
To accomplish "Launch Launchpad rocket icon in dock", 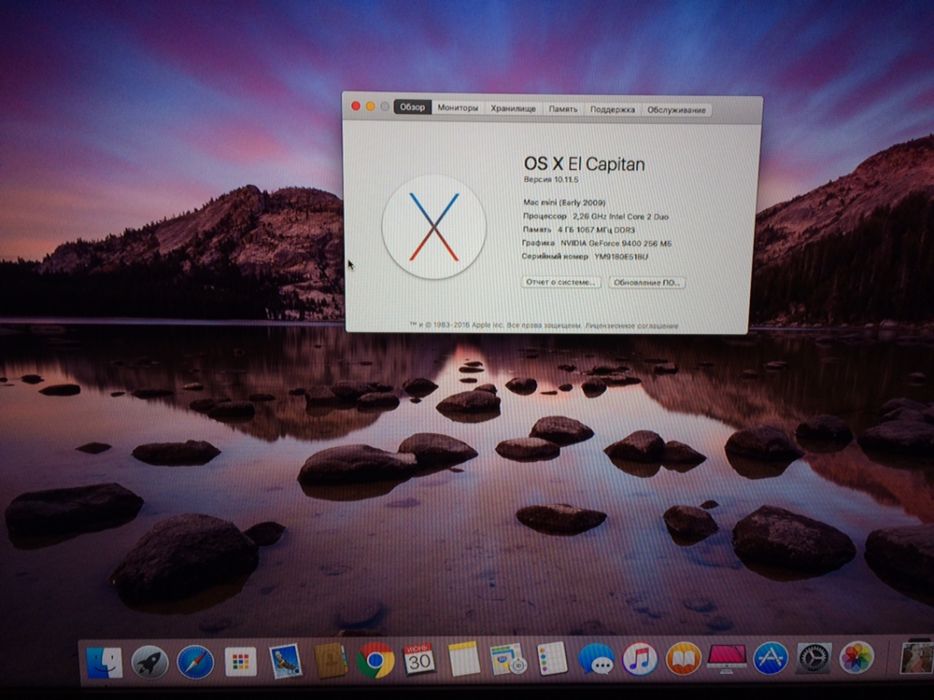I will tap(150, 661).
